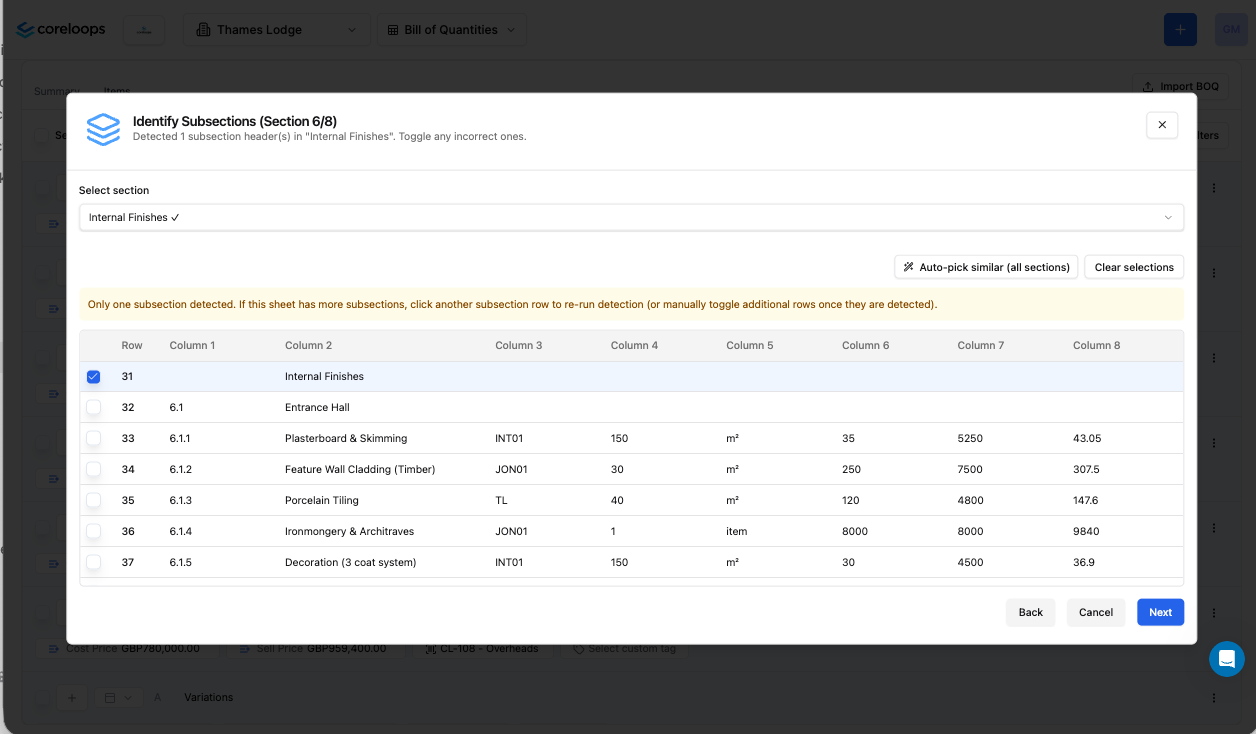Open the Intercom chat bubble

pyautogui.click(x=1226, y=659)
